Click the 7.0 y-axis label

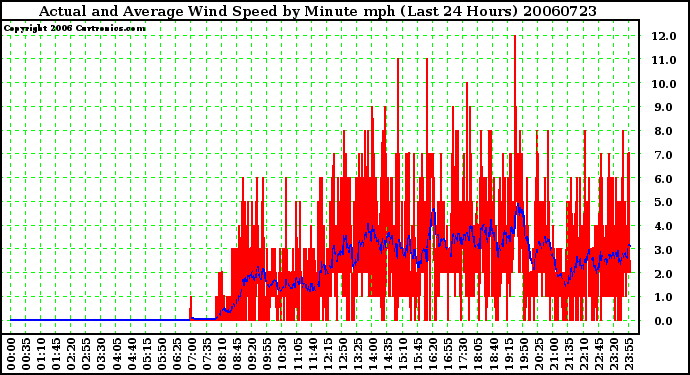click(x=664, y=155)
